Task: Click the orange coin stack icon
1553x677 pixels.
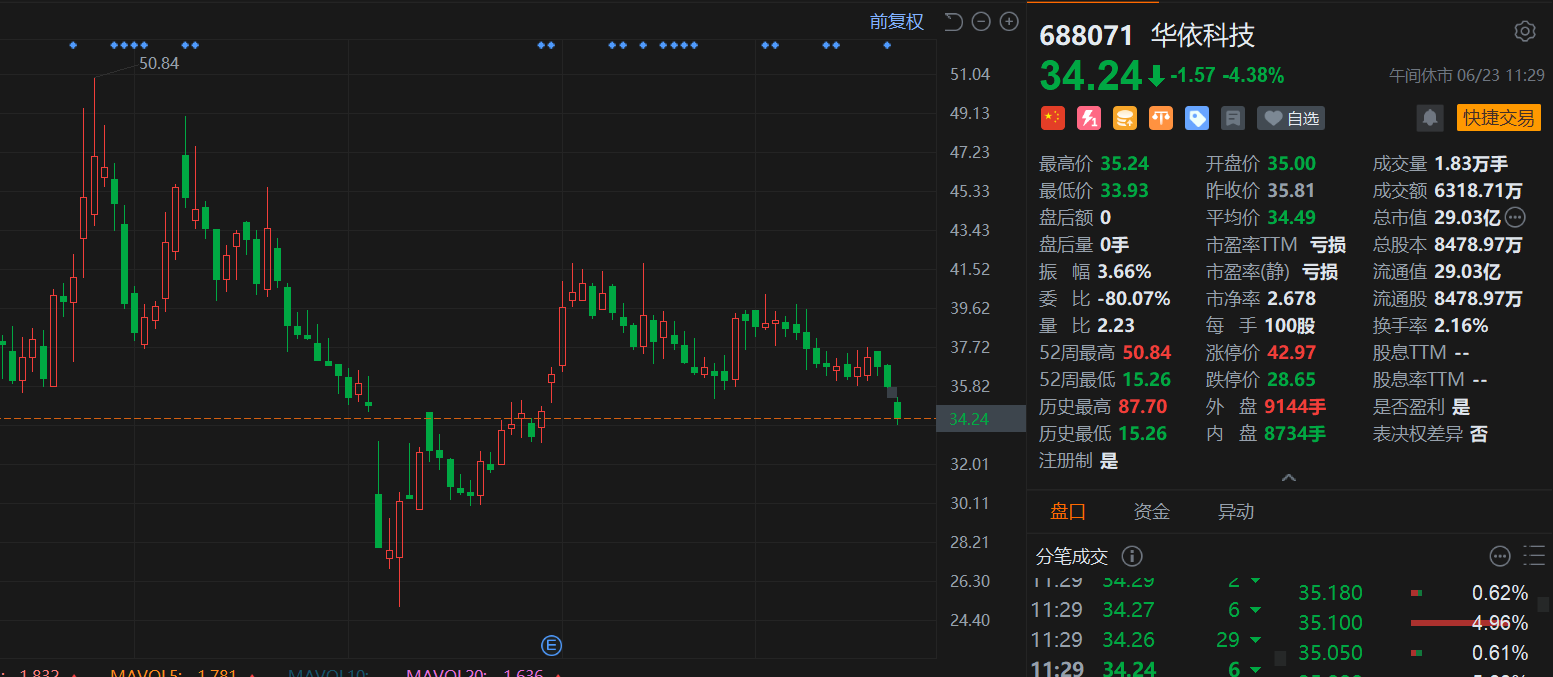Action: [x=1125, y=118]
